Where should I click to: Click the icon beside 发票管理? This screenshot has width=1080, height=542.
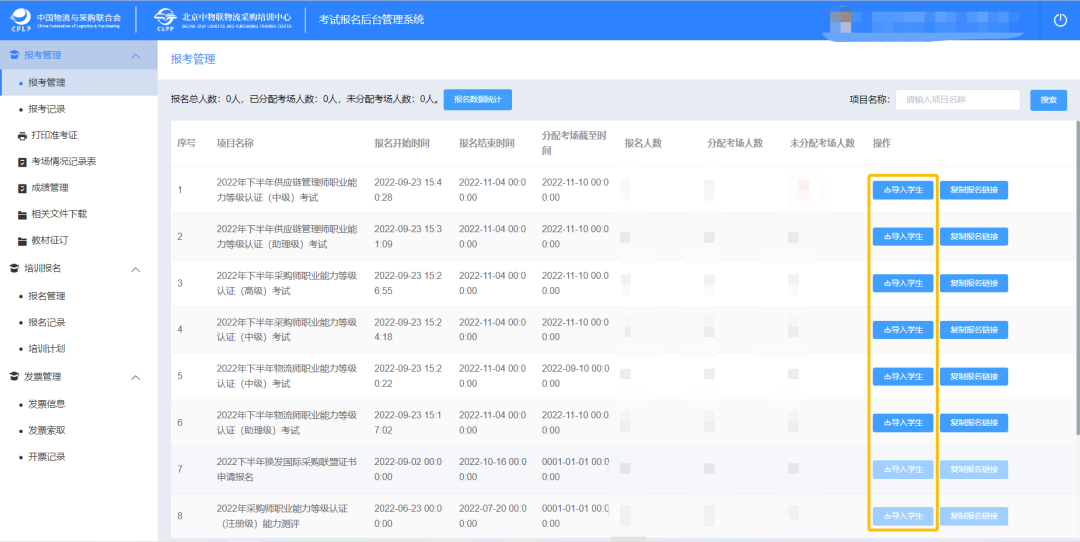(x=14, y=377)
